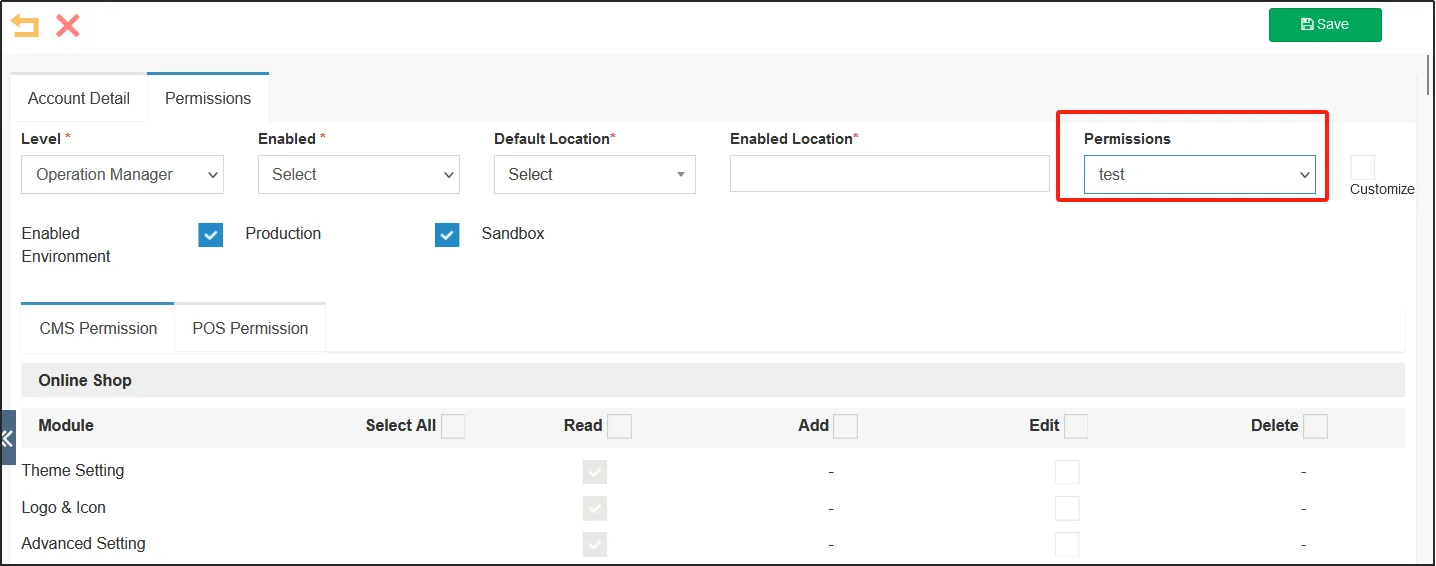Click the Logo & Icon module name

tap(63, 507)
